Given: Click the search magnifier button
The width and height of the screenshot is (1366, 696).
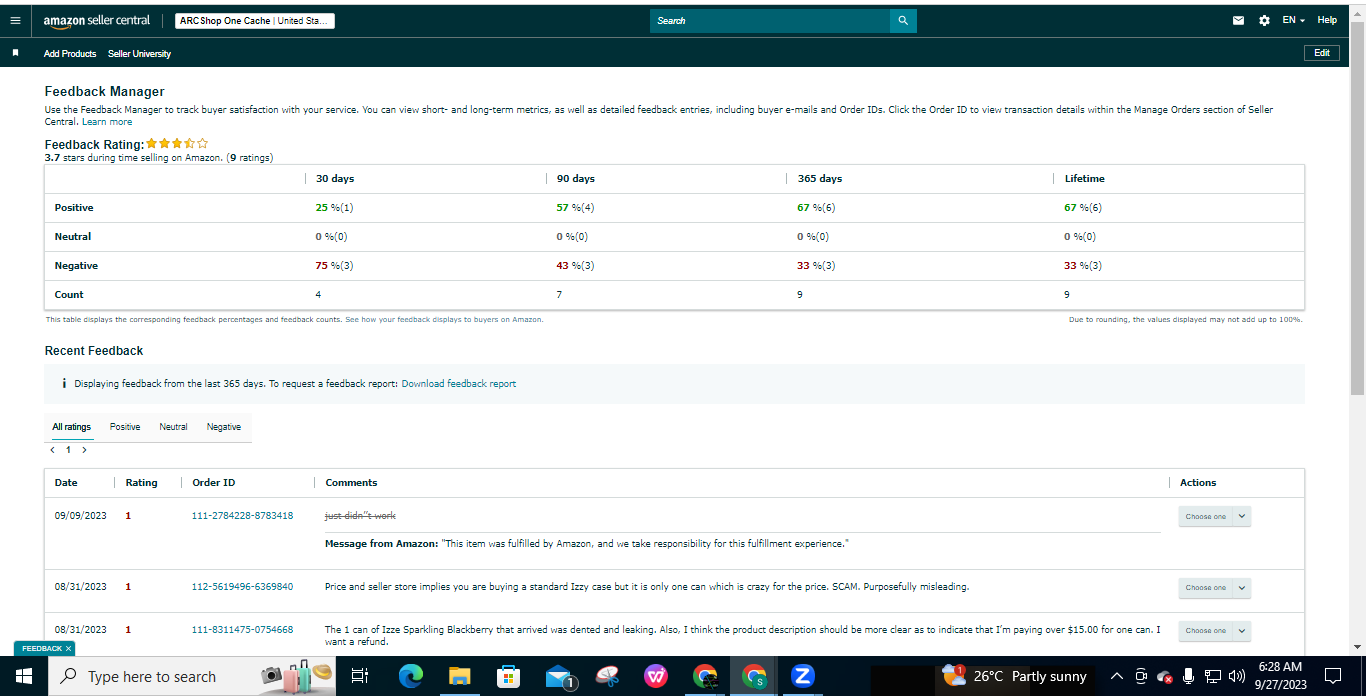Looking at the screenshot, I should coord(903,20).
